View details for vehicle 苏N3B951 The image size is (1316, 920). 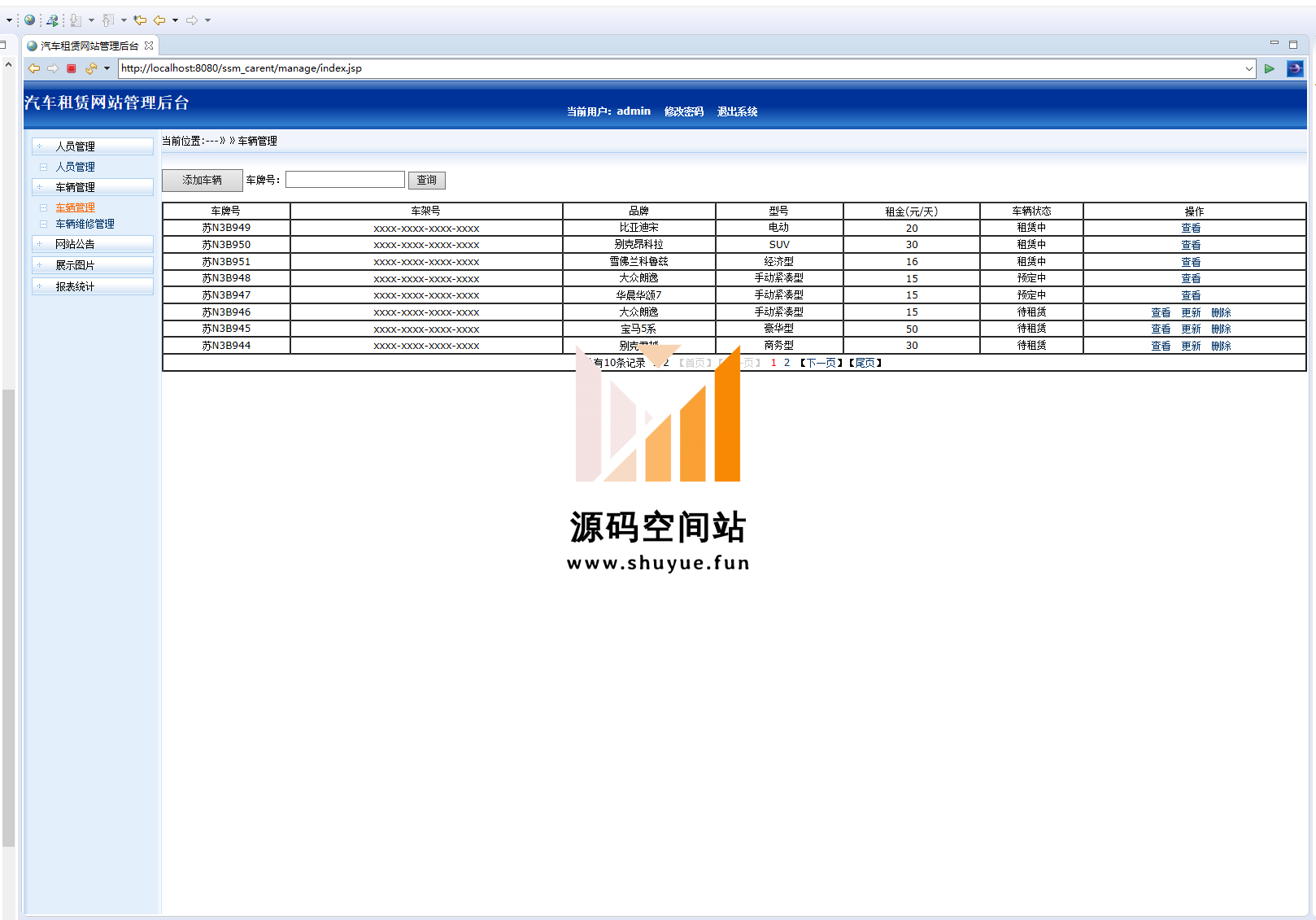tap(1191, 262)
